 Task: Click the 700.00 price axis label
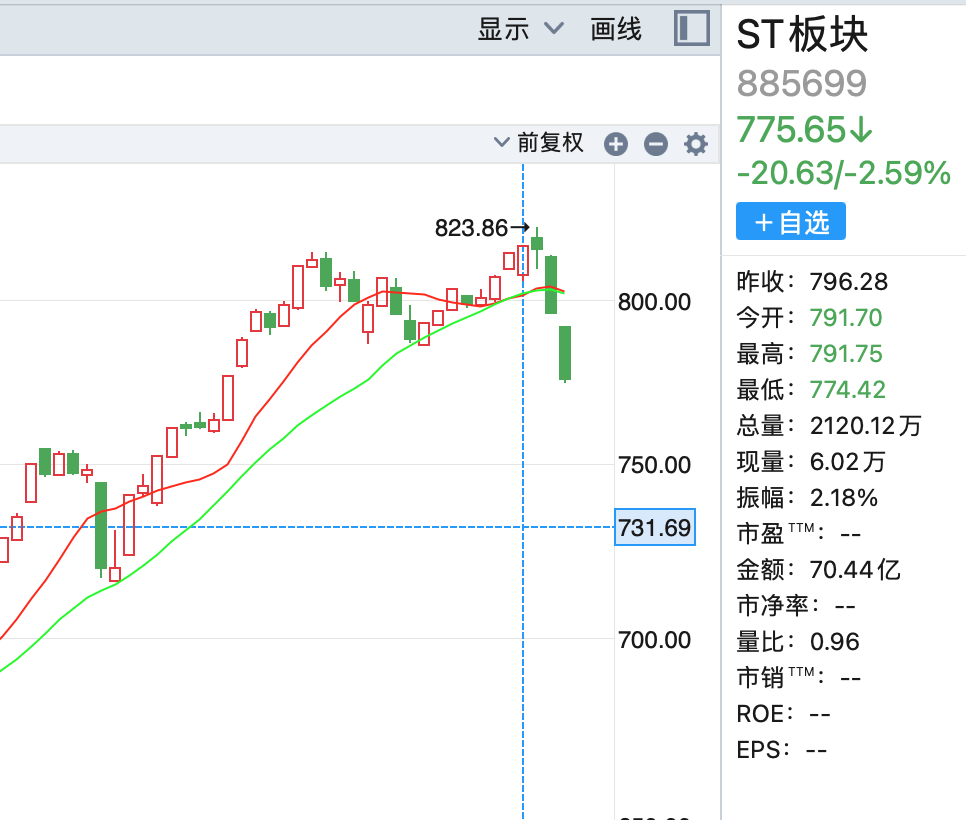click(x=655, y=638)
